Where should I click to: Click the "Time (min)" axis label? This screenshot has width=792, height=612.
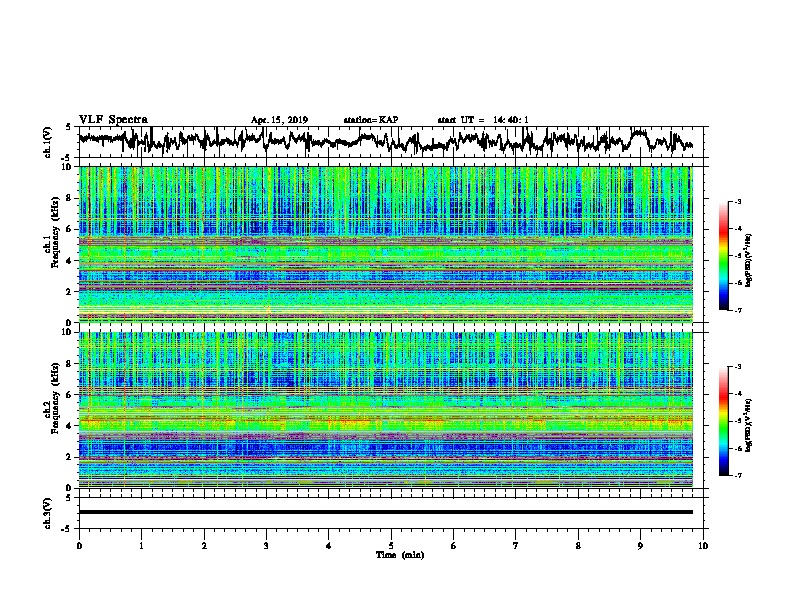pos(400,555)
